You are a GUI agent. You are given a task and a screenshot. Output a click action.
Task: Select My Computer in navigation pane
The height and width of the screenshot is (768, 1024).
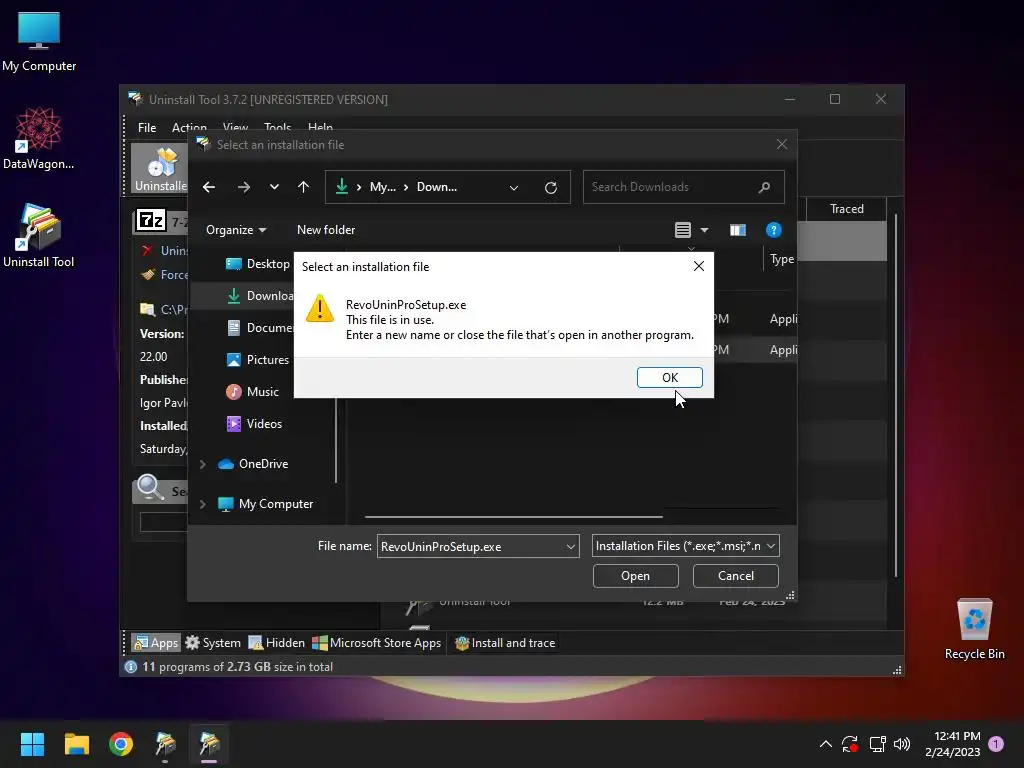(x=265, y=504)
